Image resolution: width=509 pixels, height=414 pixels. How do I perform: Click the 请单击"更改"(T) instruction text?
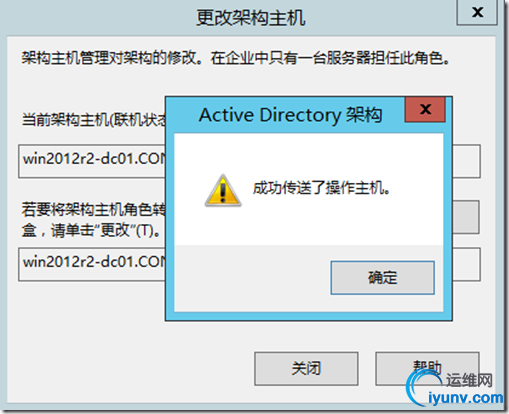[105, 230]
